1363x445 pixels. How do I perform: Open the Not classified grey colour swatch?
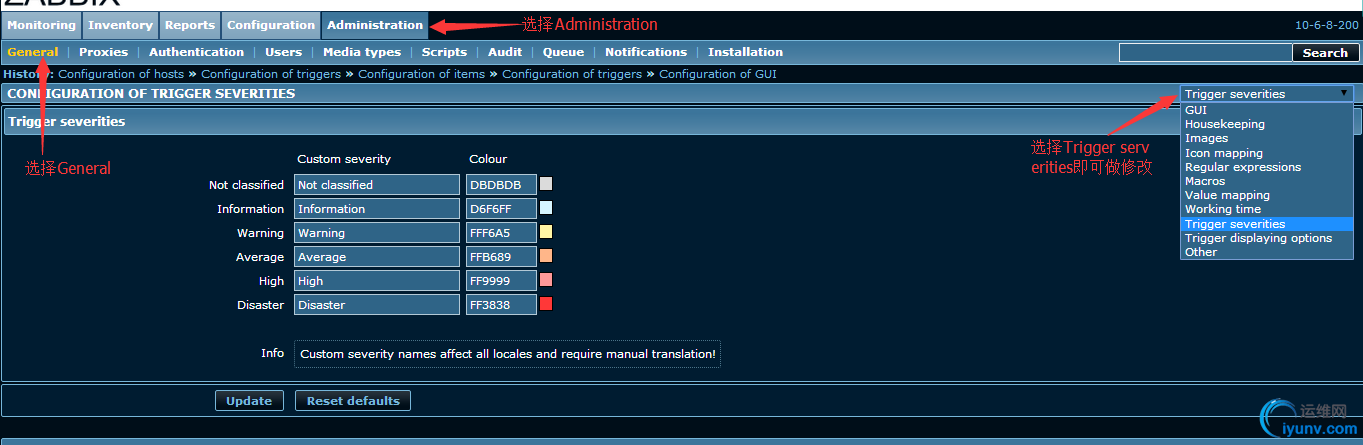point(546,184)
